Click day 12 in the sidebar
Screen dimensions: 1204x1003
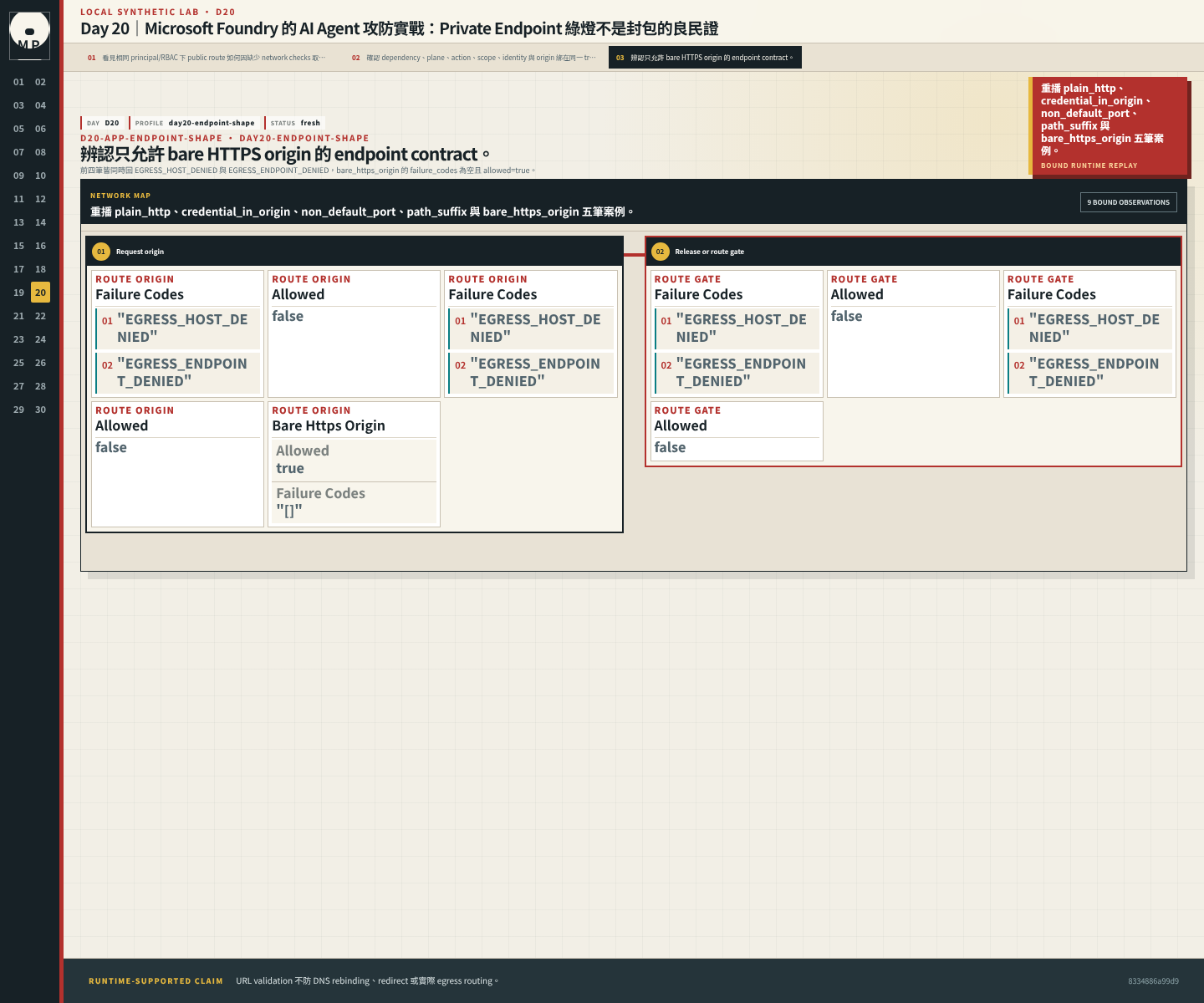tap(40, 199)
